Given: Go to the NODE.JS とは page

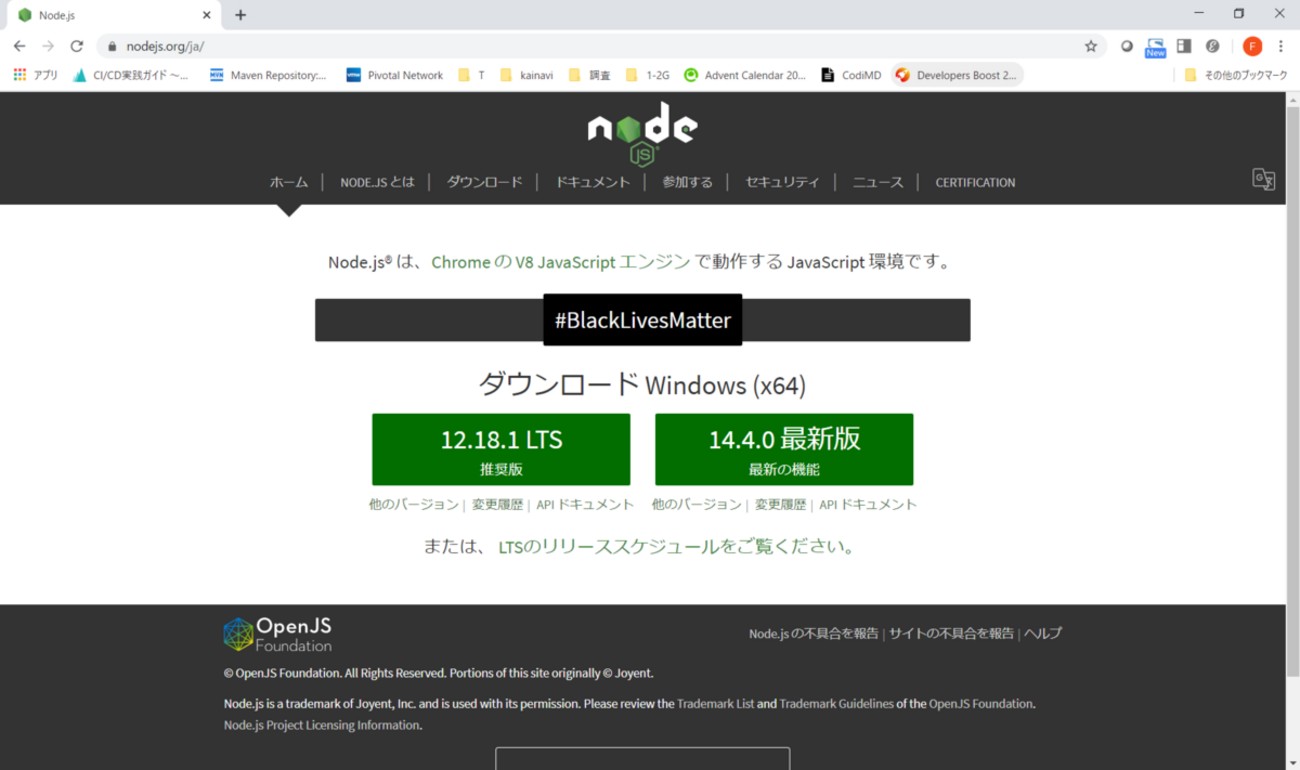Looking at the screenshot, I should pyautogui.click(x=377, y=182).
